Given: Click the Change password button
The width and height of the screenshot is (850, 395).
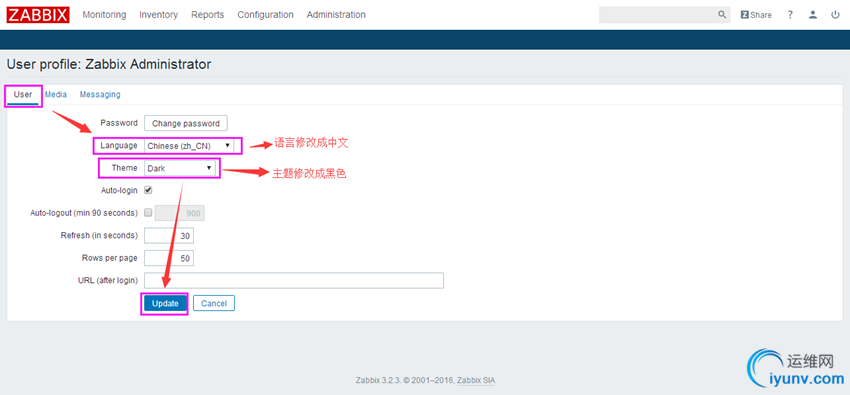Looking at the screenshot, I should (186, 124).
